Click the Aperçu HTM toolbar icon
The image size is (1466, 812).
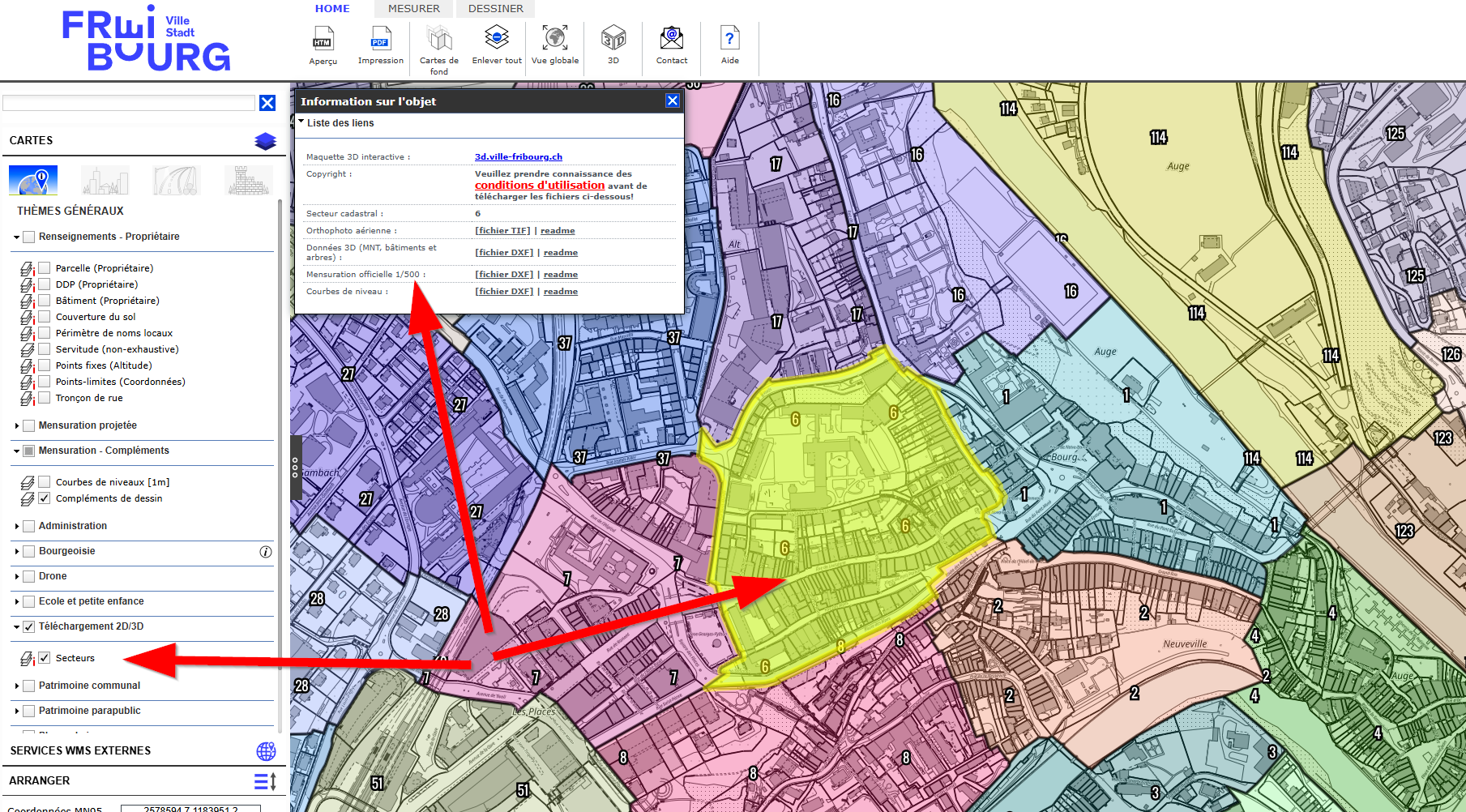pos(323,39)
